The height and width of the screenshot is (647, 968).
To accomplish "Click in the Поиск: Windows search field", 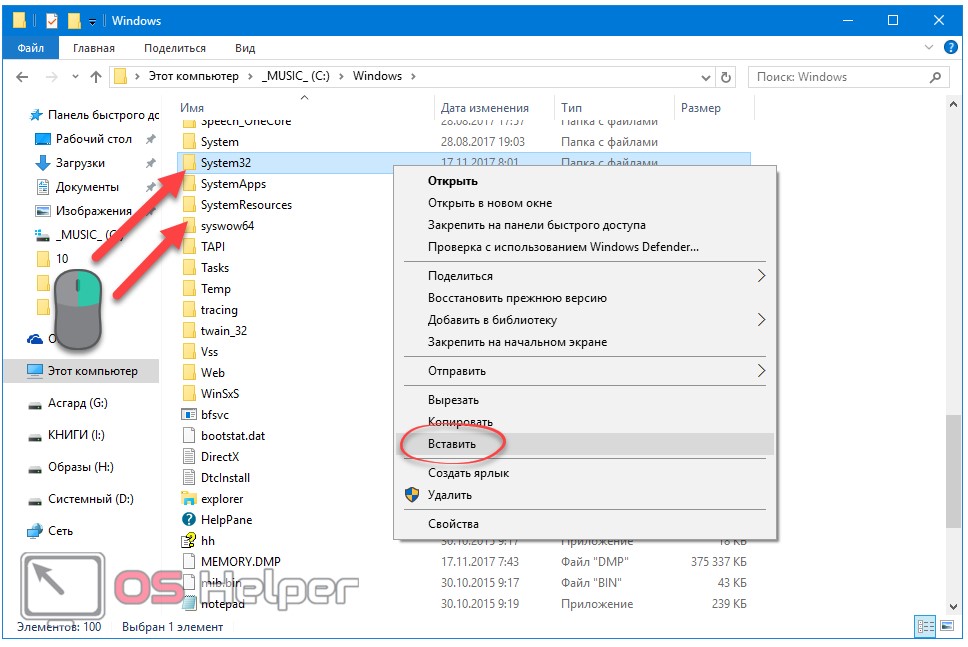I will coord(835,77).
